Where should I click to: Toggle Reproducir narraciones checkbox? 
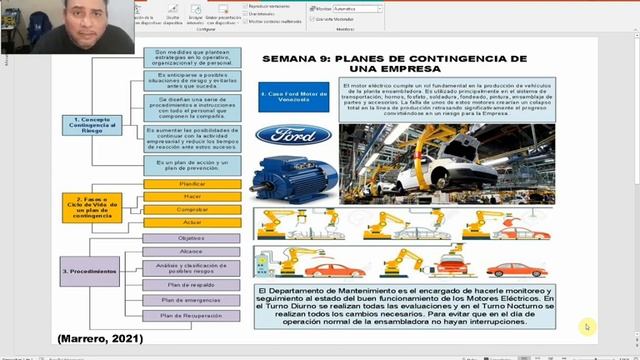point(245,7)
